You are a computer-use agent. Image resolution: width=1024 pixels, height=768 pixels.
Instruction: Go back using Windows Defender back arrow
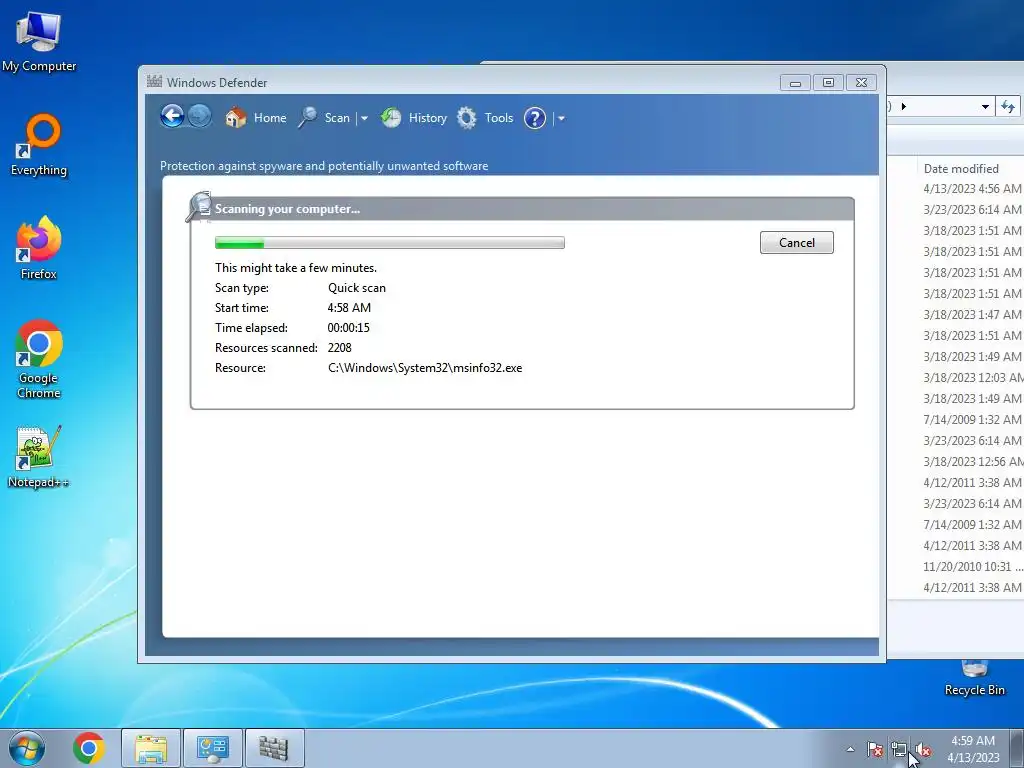click(172, 117)
